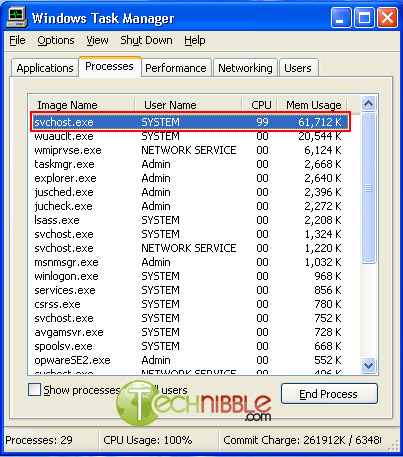The height and width of the screenshot is (457, 403).
Task: Click the Task Manager title bar icon
Action: pos(17,18)
